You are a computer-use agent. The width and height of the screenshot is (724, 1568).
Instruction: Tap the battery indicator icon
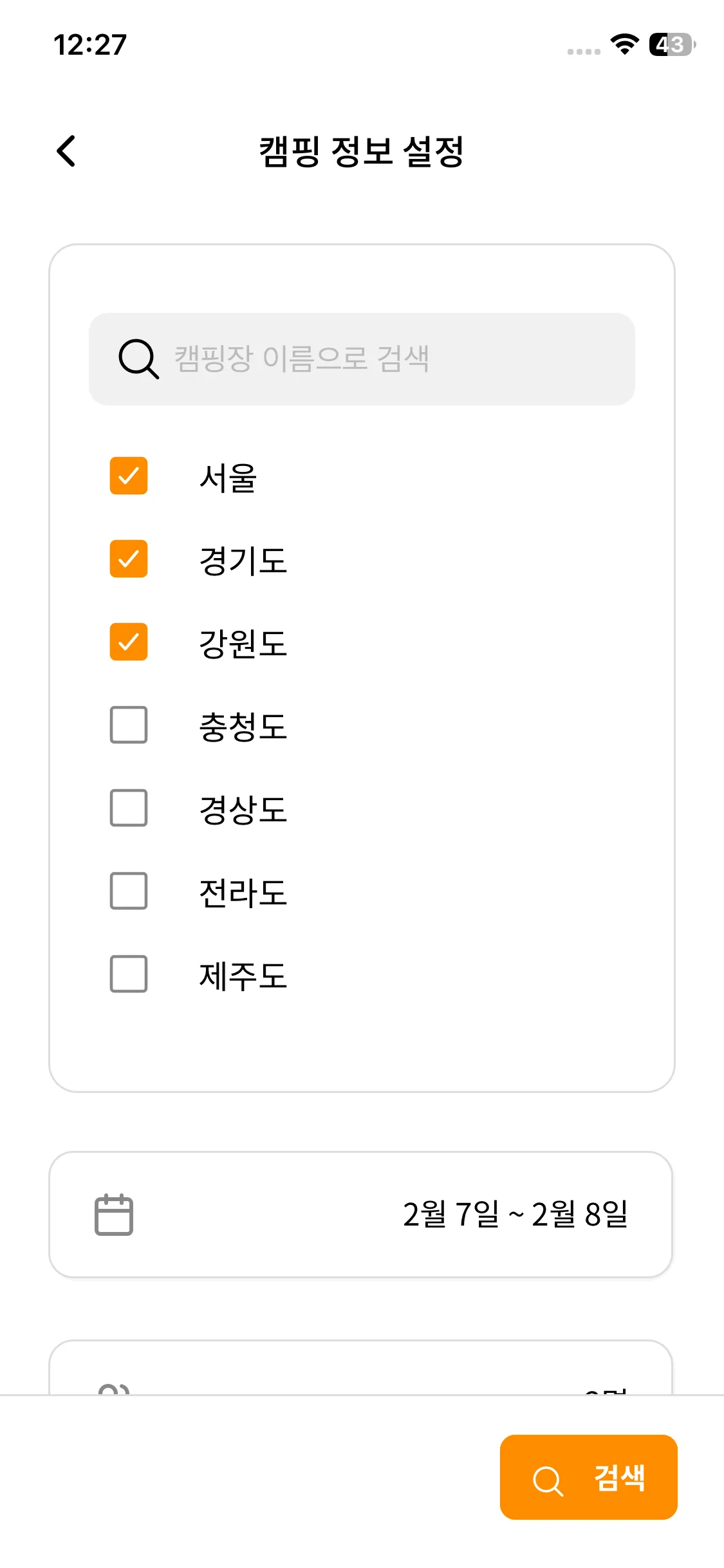tap(672, 44)
